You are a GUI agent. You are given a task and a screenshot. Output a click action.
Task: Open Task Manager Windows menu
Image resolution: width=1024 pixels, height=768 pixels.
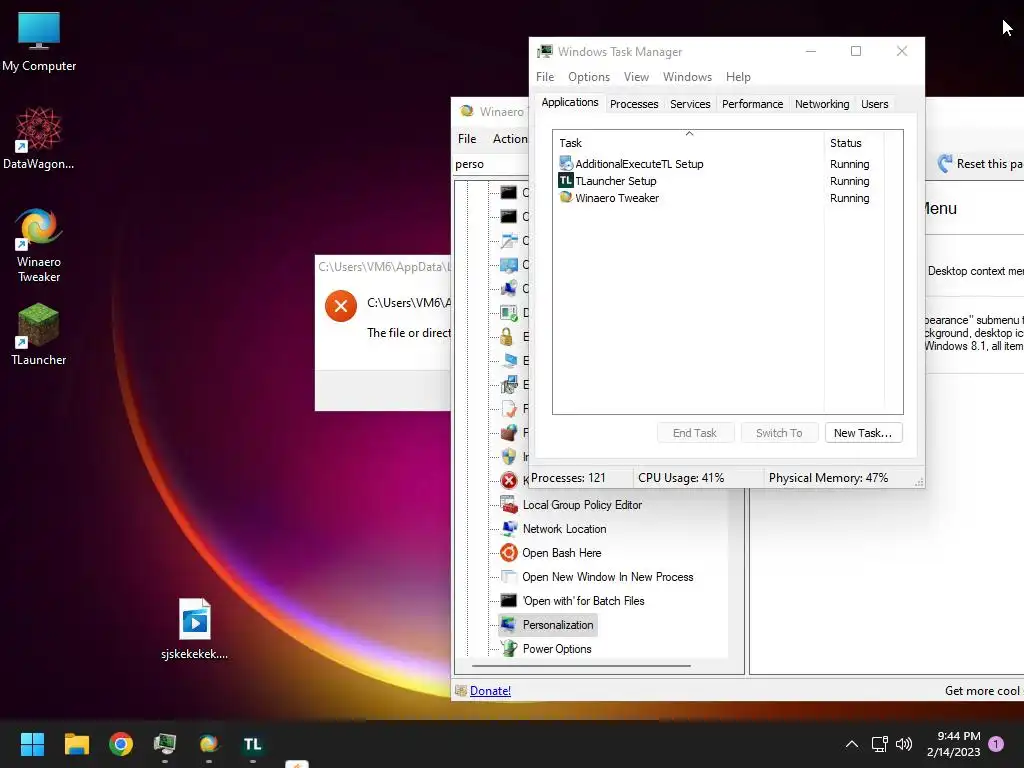point(687,77)
